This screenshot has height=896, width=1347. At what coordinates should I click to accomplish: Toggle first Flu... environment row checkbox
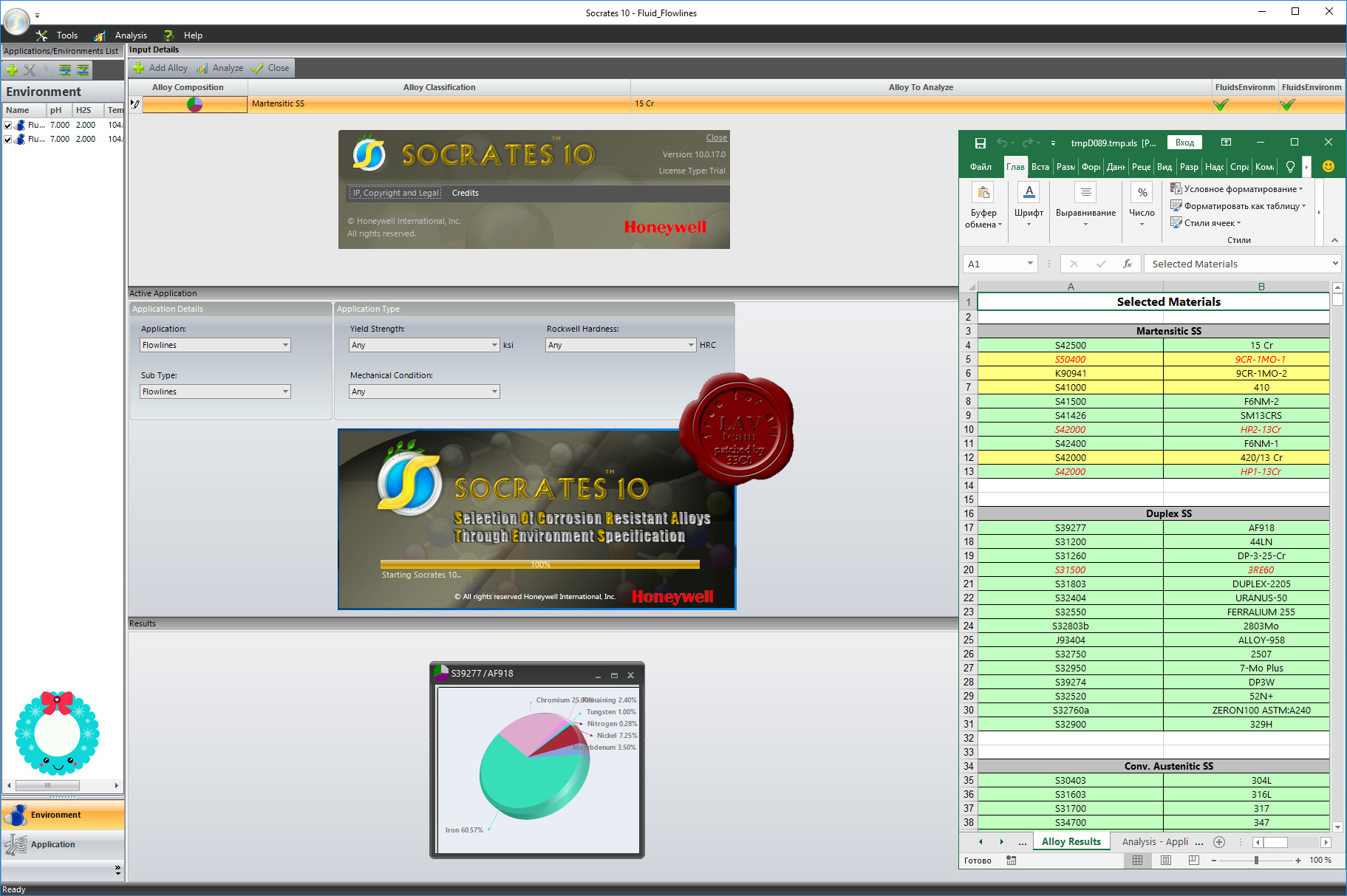[x=8, y=126]
